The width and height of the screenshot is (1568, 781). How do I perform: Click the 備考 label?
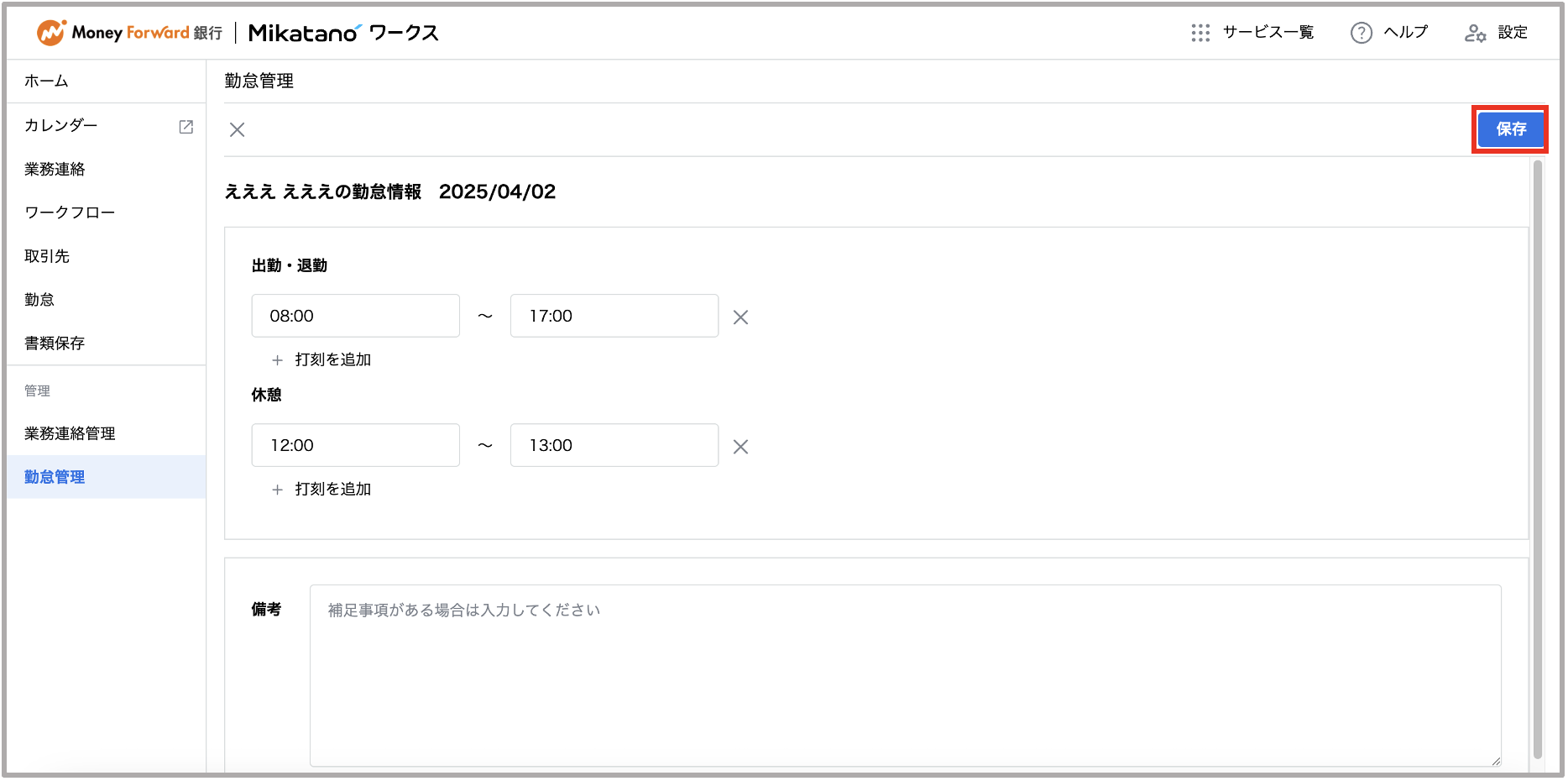click(267, 610)
